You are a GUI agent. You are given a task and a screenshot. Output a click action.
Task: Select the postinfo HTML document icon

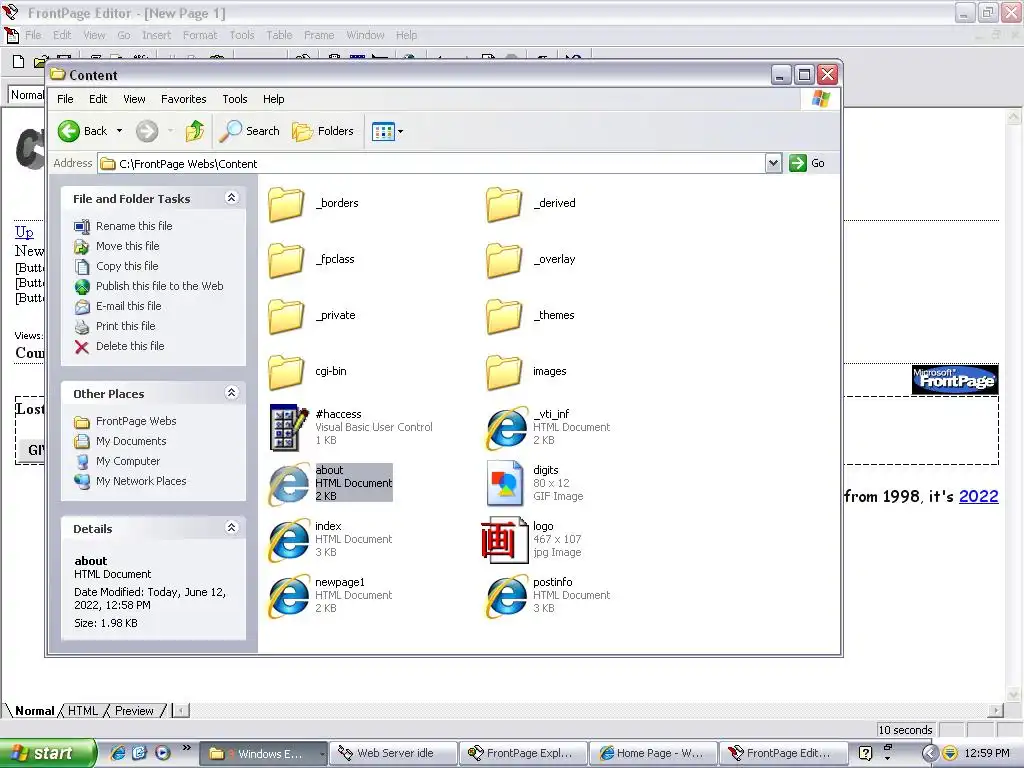click(x=506, y=596)
